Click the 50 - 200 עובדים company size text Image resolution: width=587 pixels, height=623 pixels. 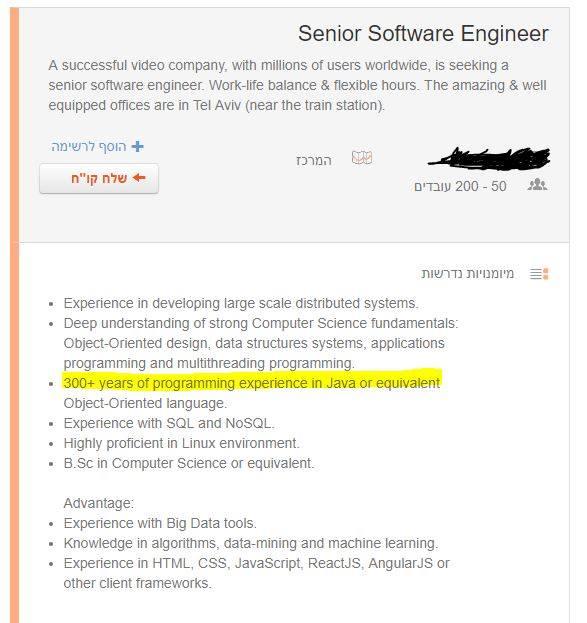460,186
